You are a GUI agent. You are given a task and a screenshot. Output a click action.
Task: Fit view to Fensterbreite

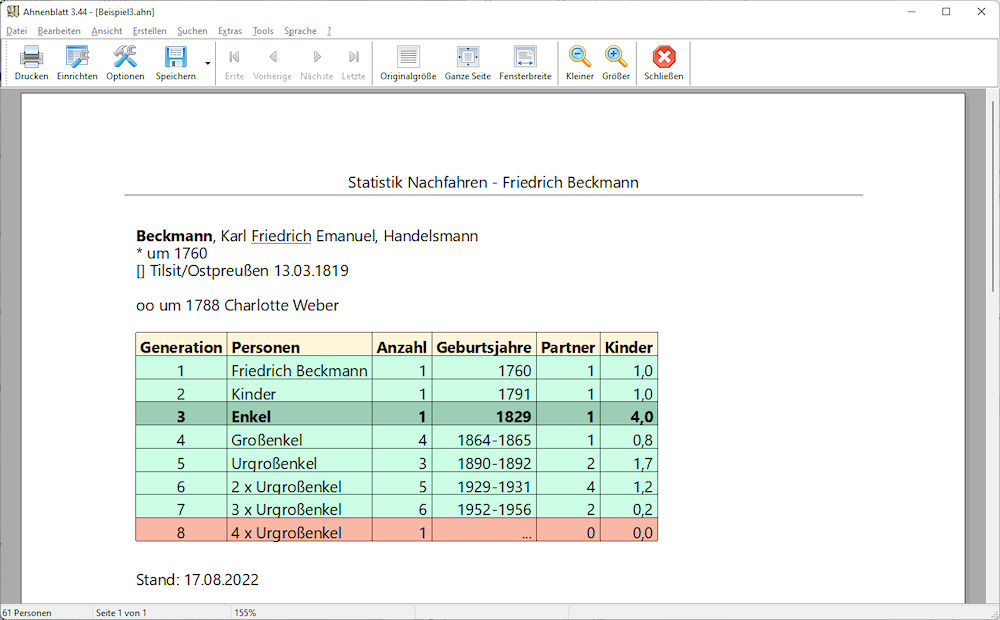pos(525,63)
